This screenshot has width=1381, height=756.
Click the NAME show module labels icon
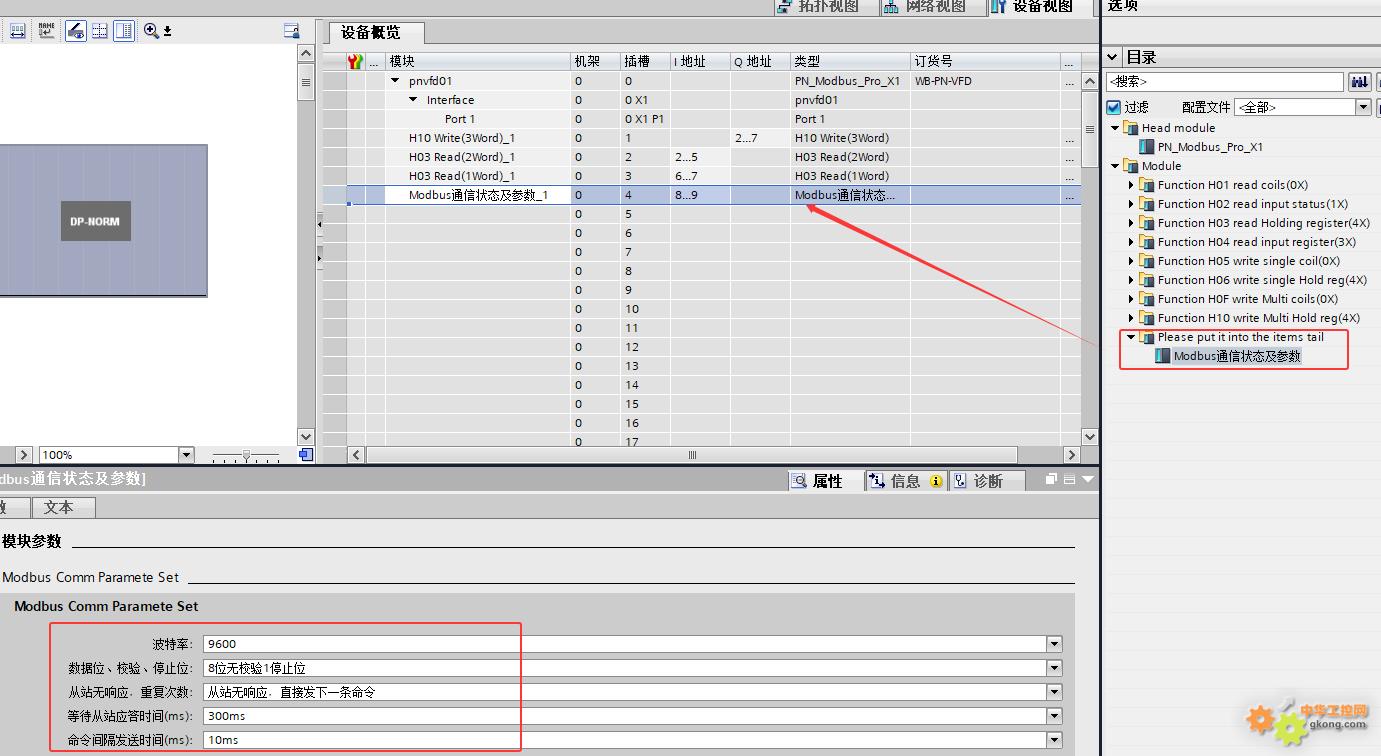click(47, 31)
